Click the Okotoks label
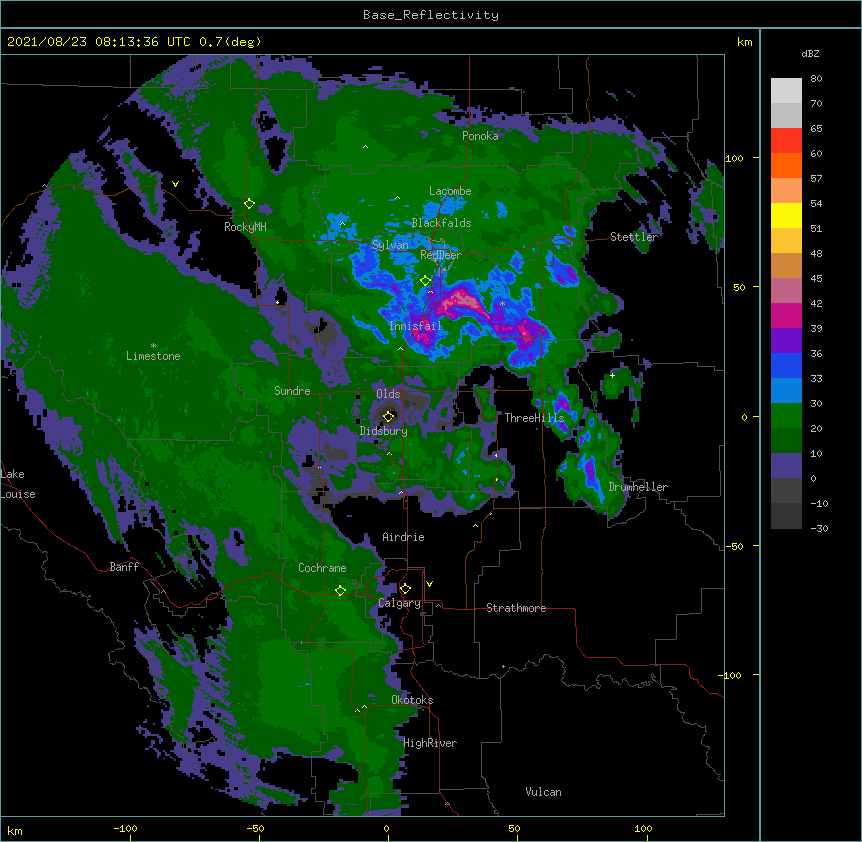The image size is (862, 842). (x=412, y=700)
